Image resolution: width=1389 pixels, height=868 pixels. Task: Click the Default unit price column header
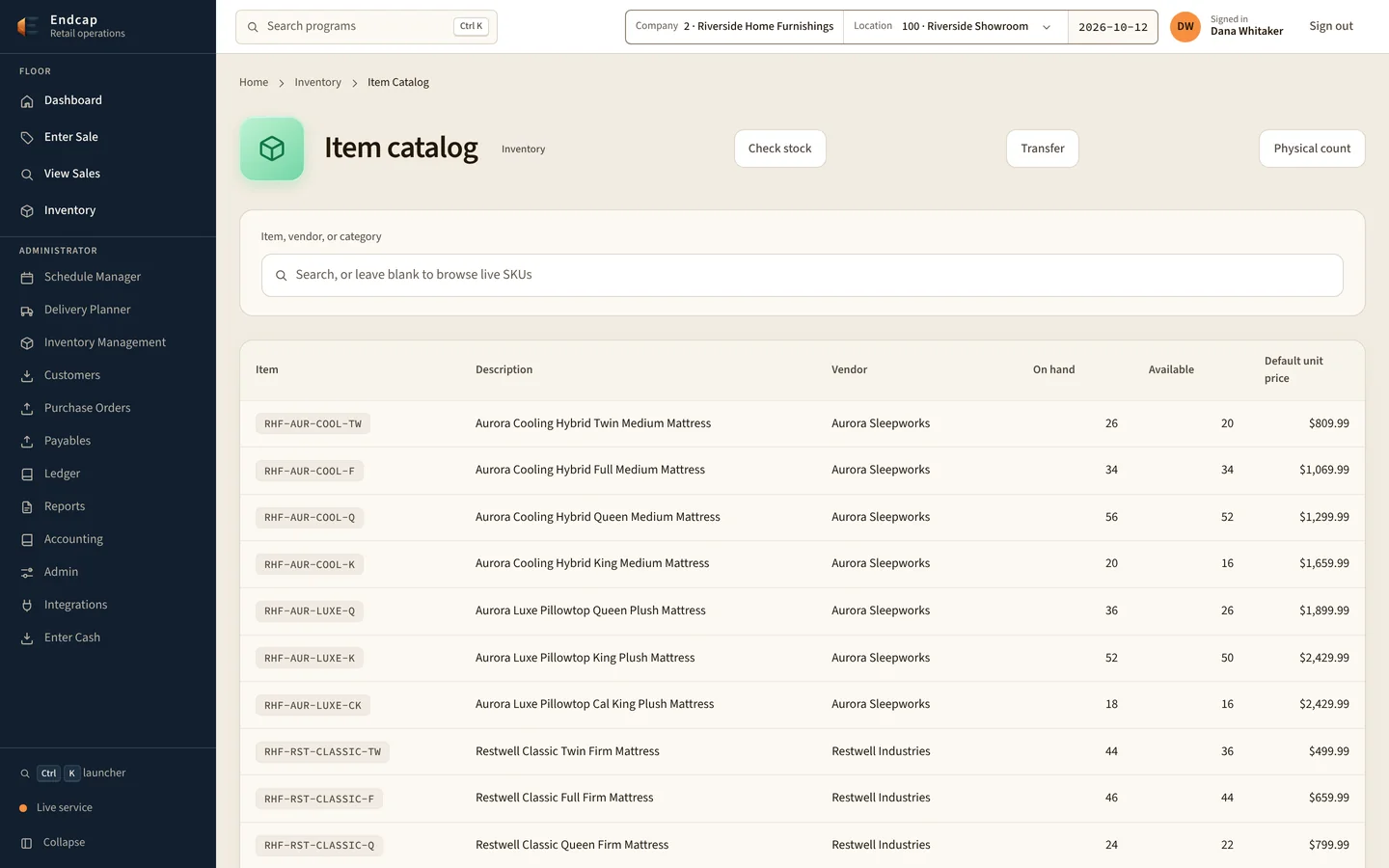1294,370
